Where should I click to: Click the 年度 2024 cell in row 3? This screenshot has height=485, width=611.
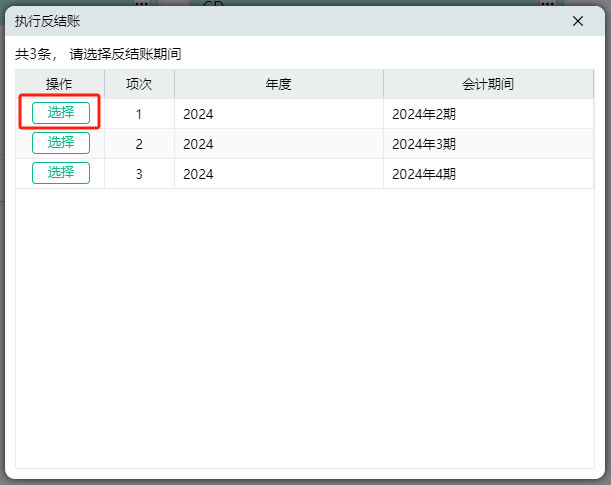[x=198, y=174]
